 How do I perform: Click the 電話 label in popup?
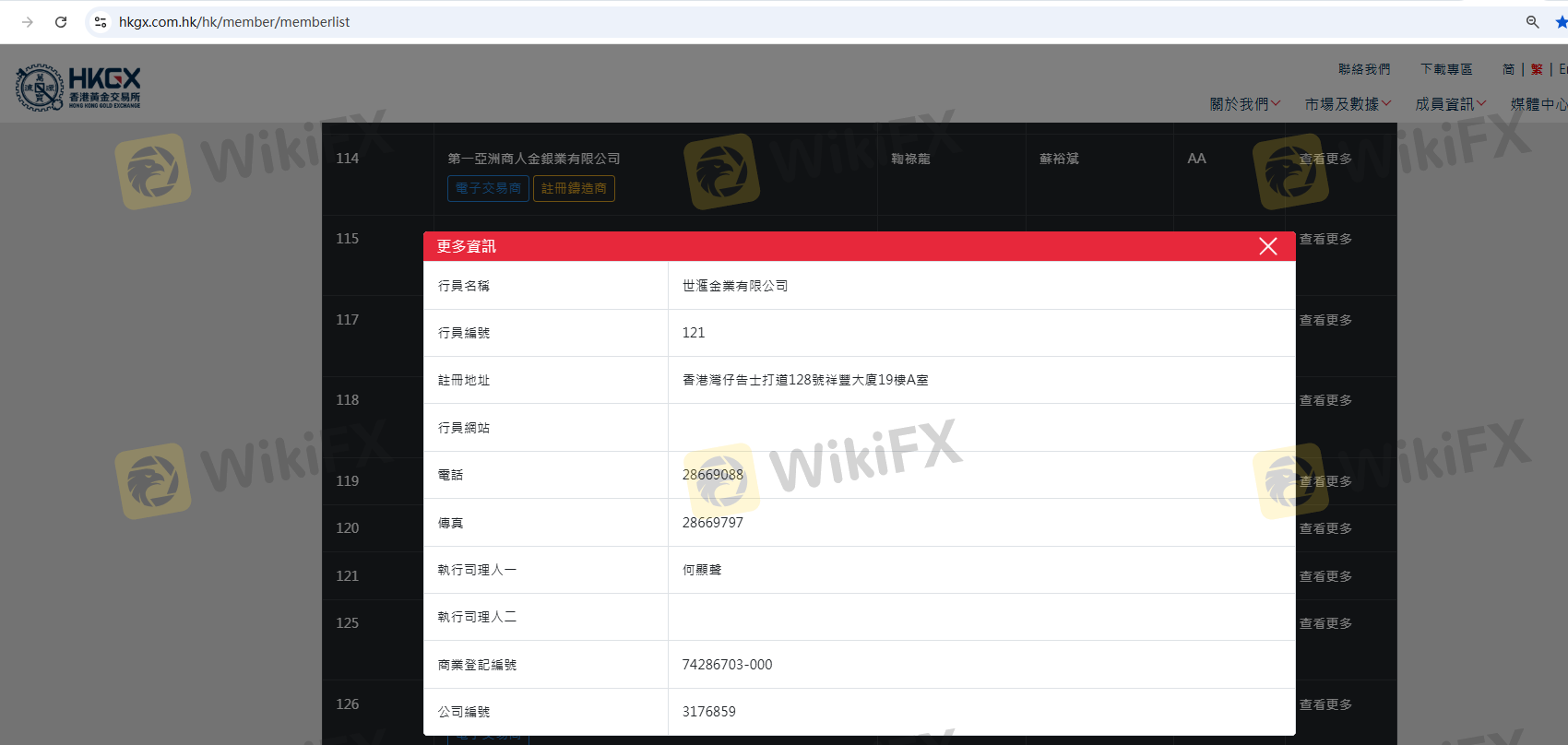coord(450,475)
